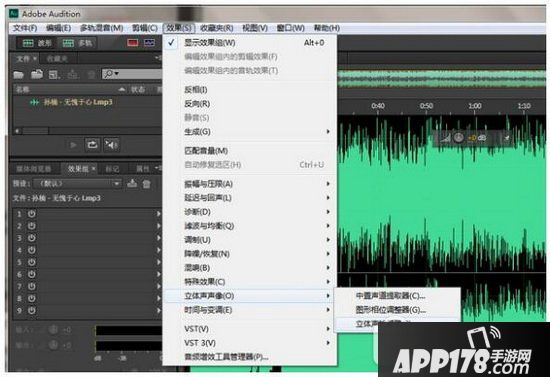The image size is (550, 377).
Task: Click the import file icon in Files panel
Action: (x=36, y=74)
